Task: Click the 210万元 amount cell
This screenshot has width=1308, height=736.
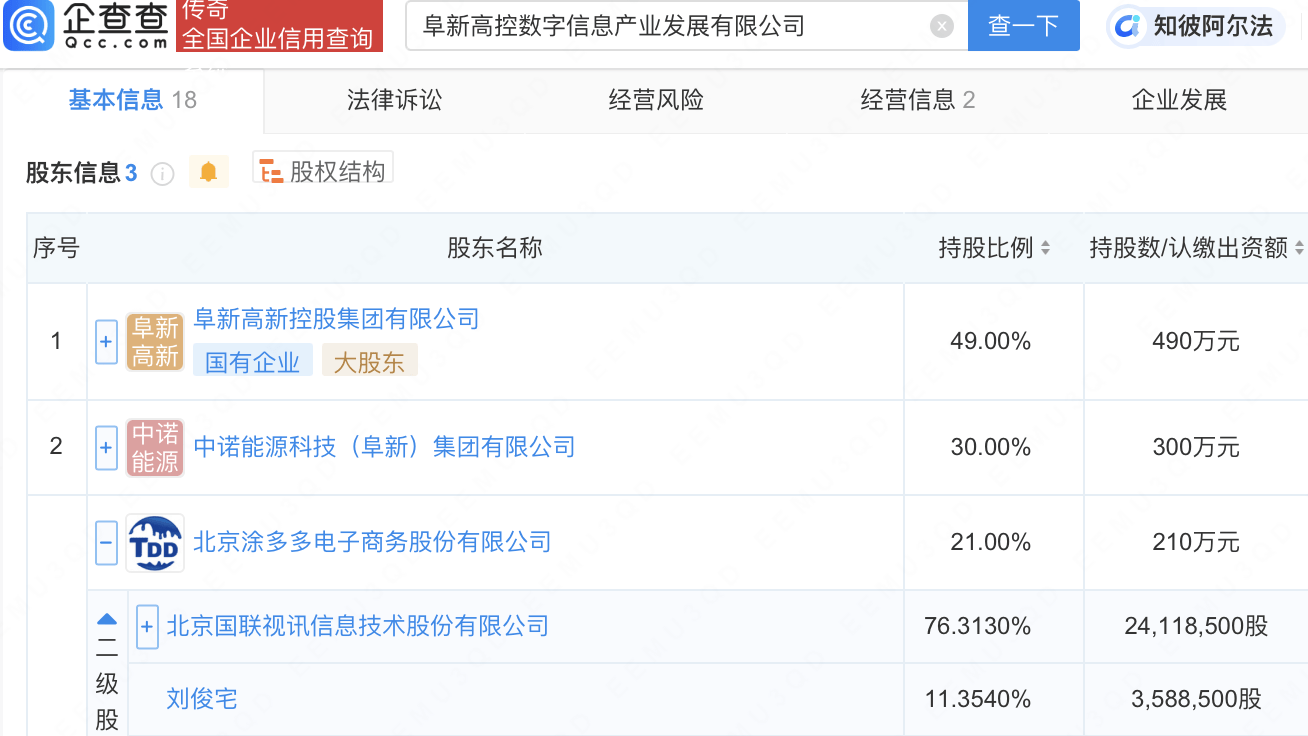Action: point(1196,542)
